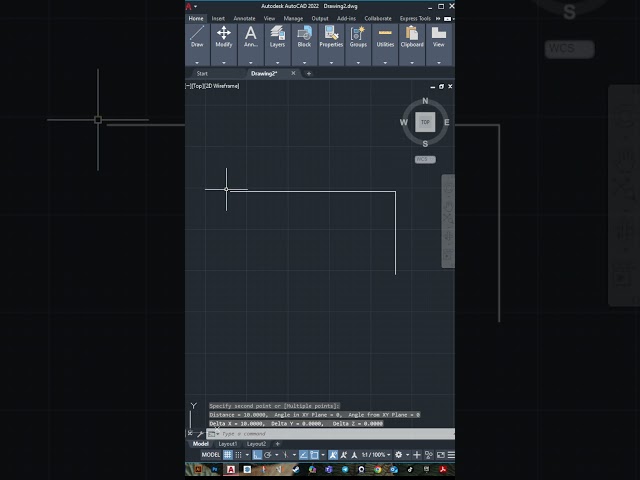Open Adobe Acrobat from the taskbar
This screenshot has height=480, width=640.
click(443, 469)
